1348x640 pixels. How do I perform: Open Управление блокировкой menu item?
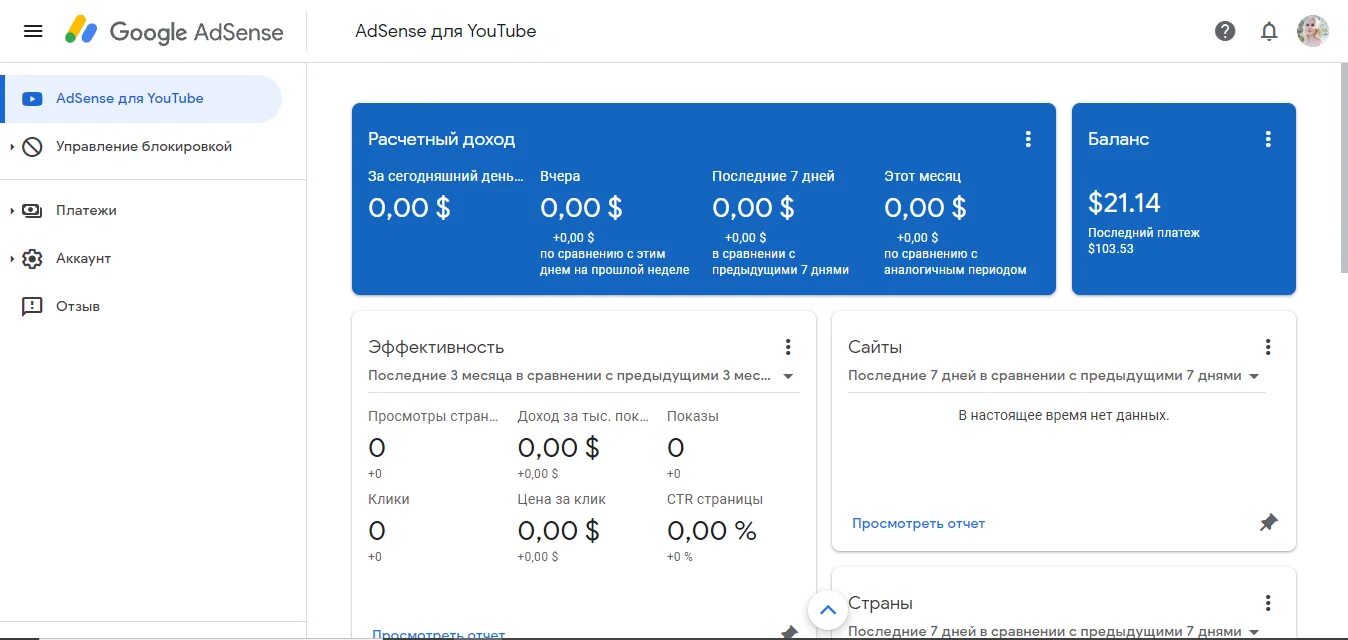pos(144,147)
